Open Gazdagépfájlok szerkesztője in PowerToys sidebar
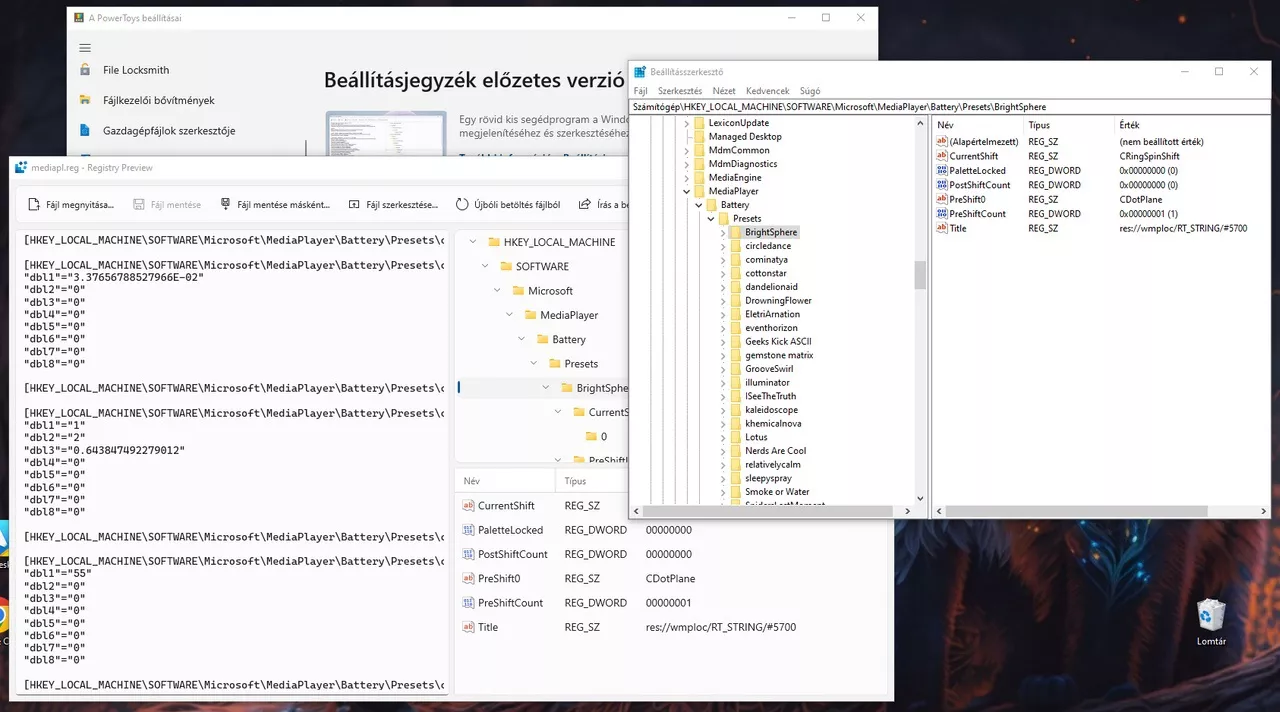The height and width of the screenshot is (712, 1280). click(169, 130)
